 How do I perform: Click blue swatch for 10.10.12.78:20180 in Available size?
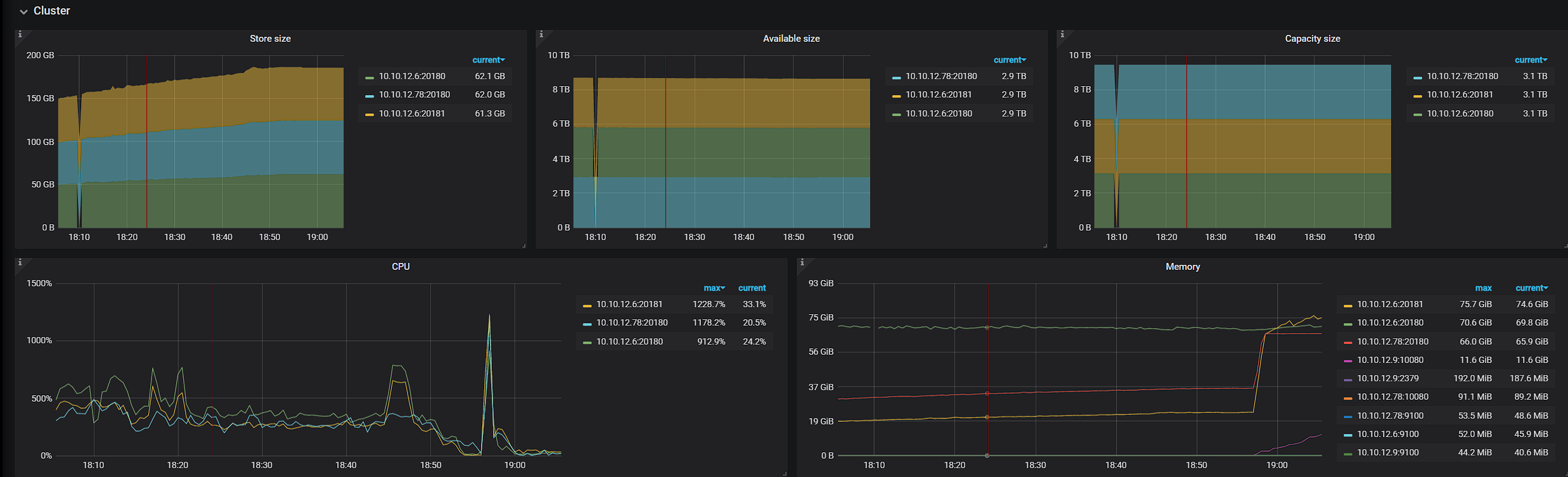pos(896,78)
